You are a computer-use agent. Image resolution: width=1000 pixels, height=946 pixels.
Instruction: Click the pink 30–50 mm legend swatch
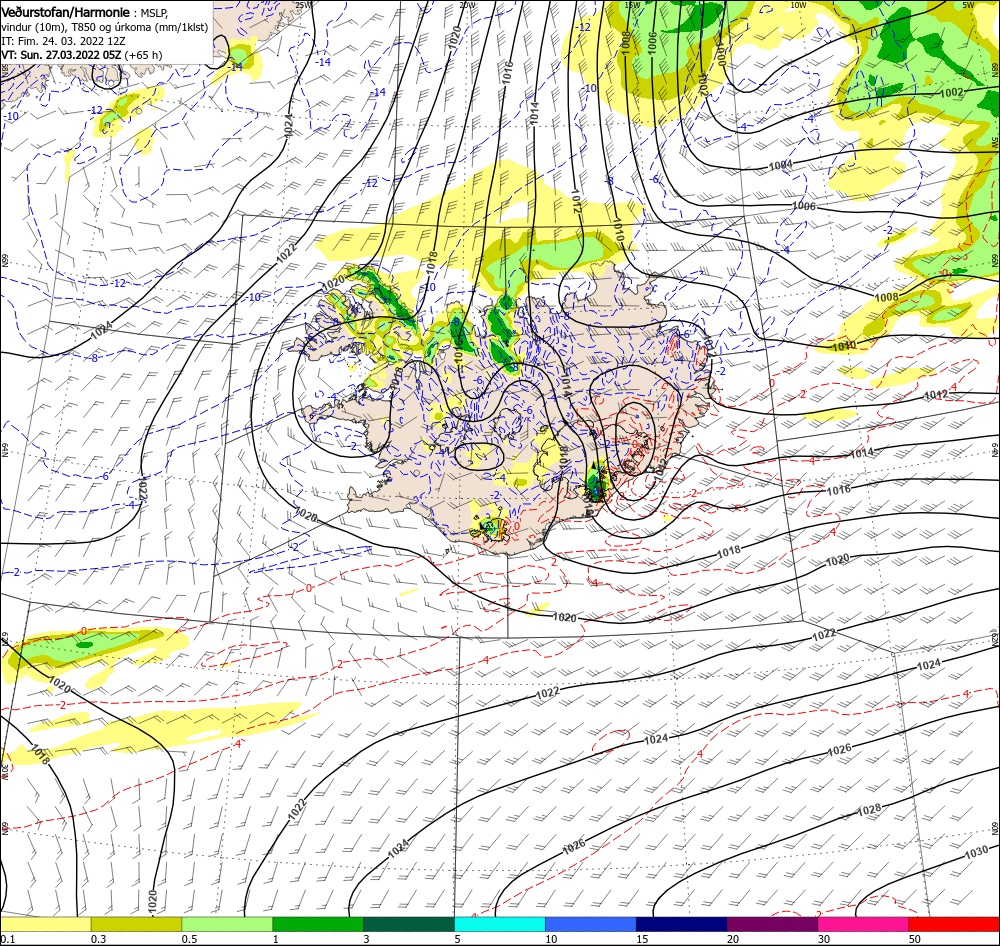(x=864, y=924)
